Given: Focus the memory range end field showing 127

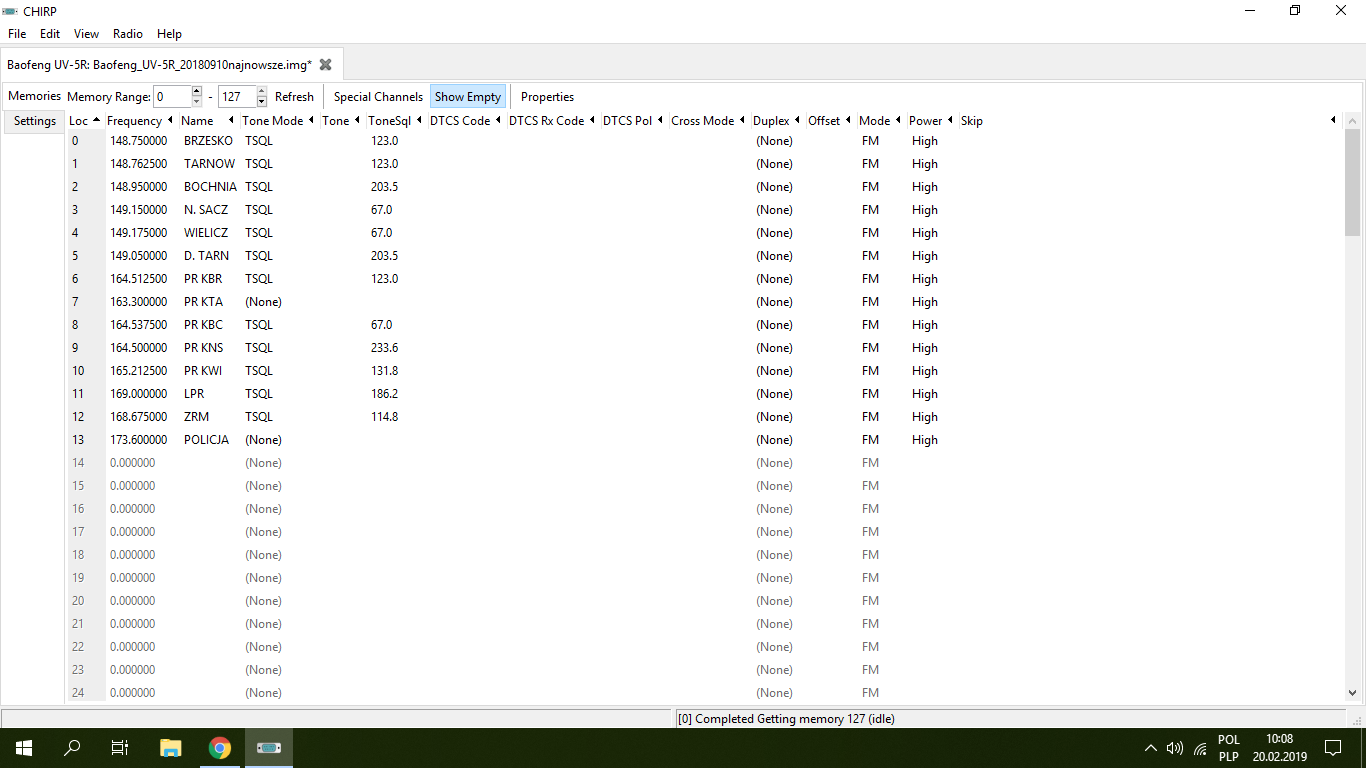Looking at the screenshot, I should 237,97.
